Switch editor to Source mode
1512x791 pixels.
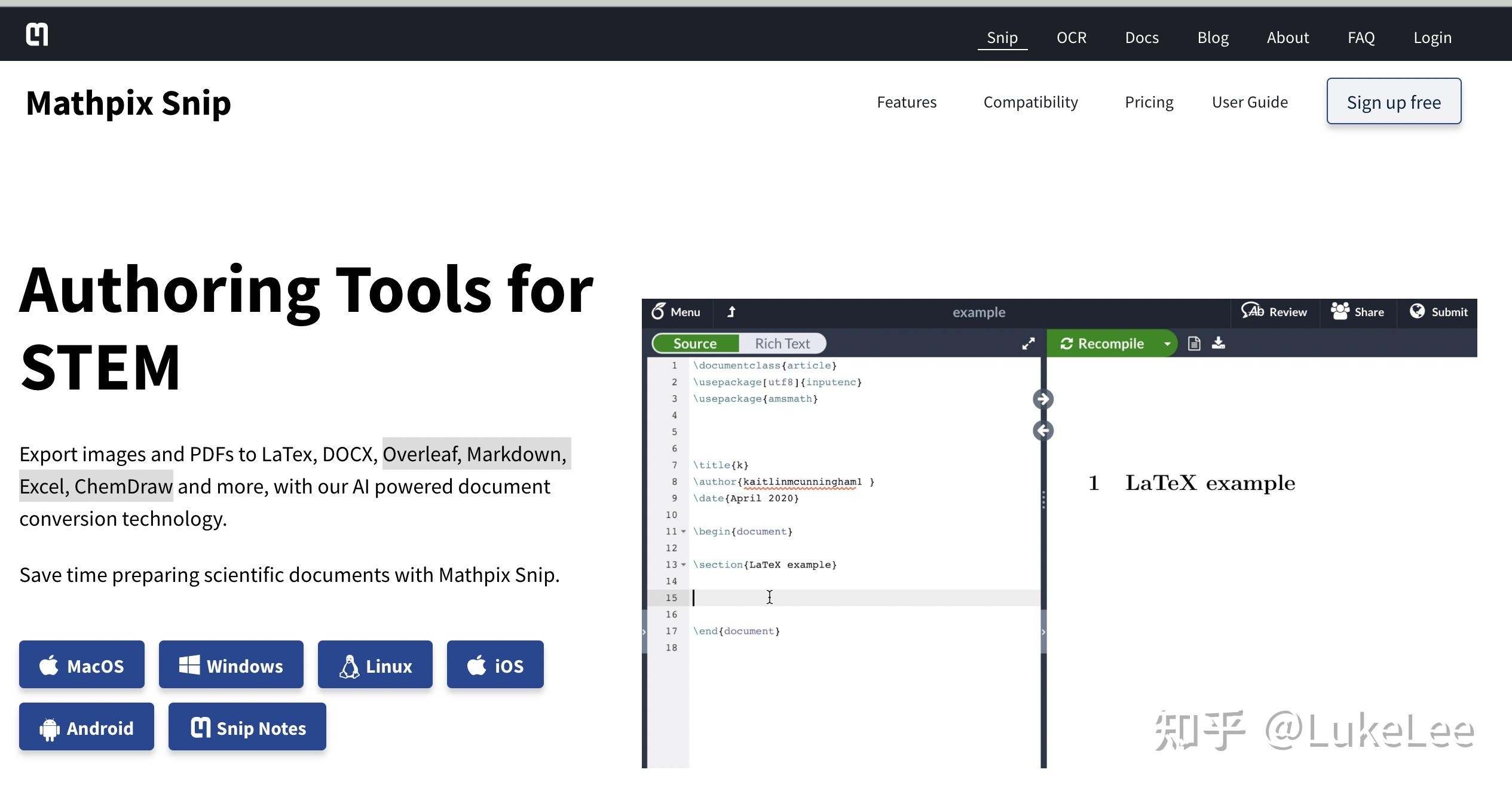tap(694, 344)
